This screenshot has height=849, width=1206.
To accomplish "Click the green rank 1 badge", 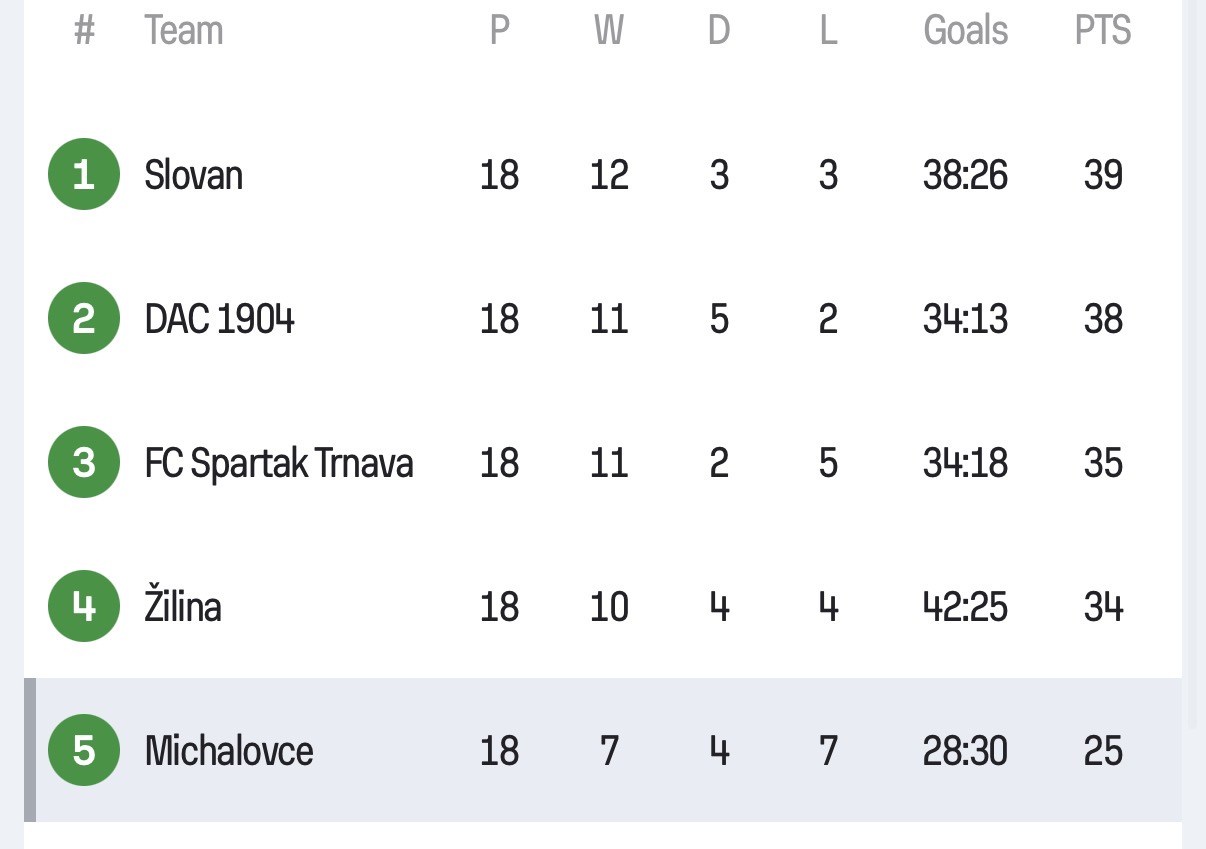I will [84, 174].
